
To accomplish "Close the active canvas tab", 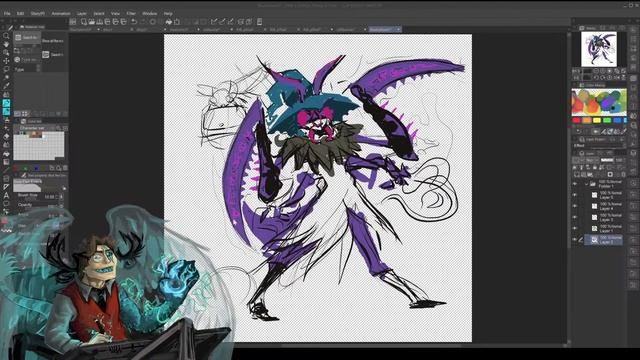I will click(398, 29).
